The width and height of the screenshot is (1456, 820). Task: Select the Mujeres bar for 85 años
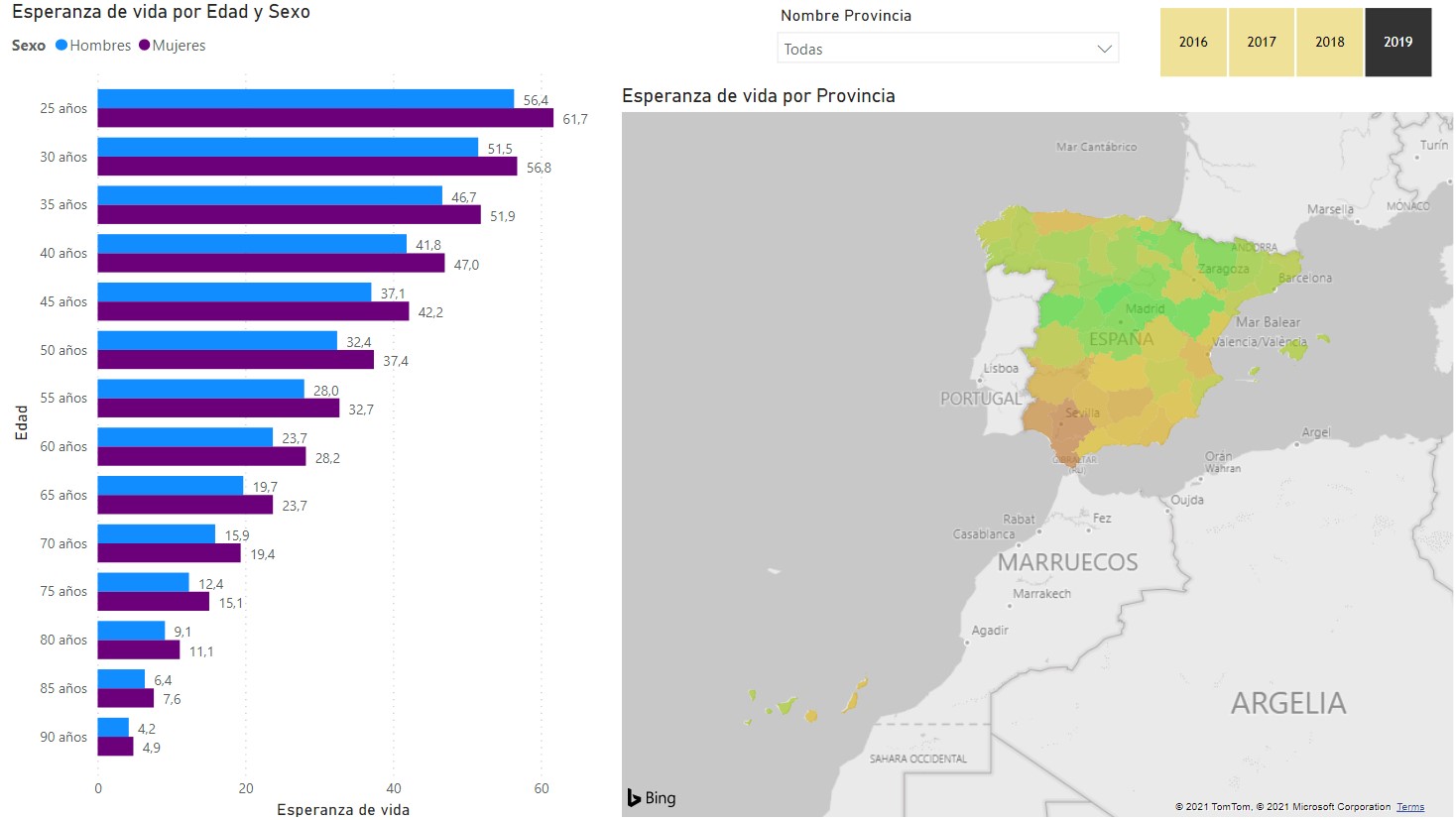pos(125,698)
